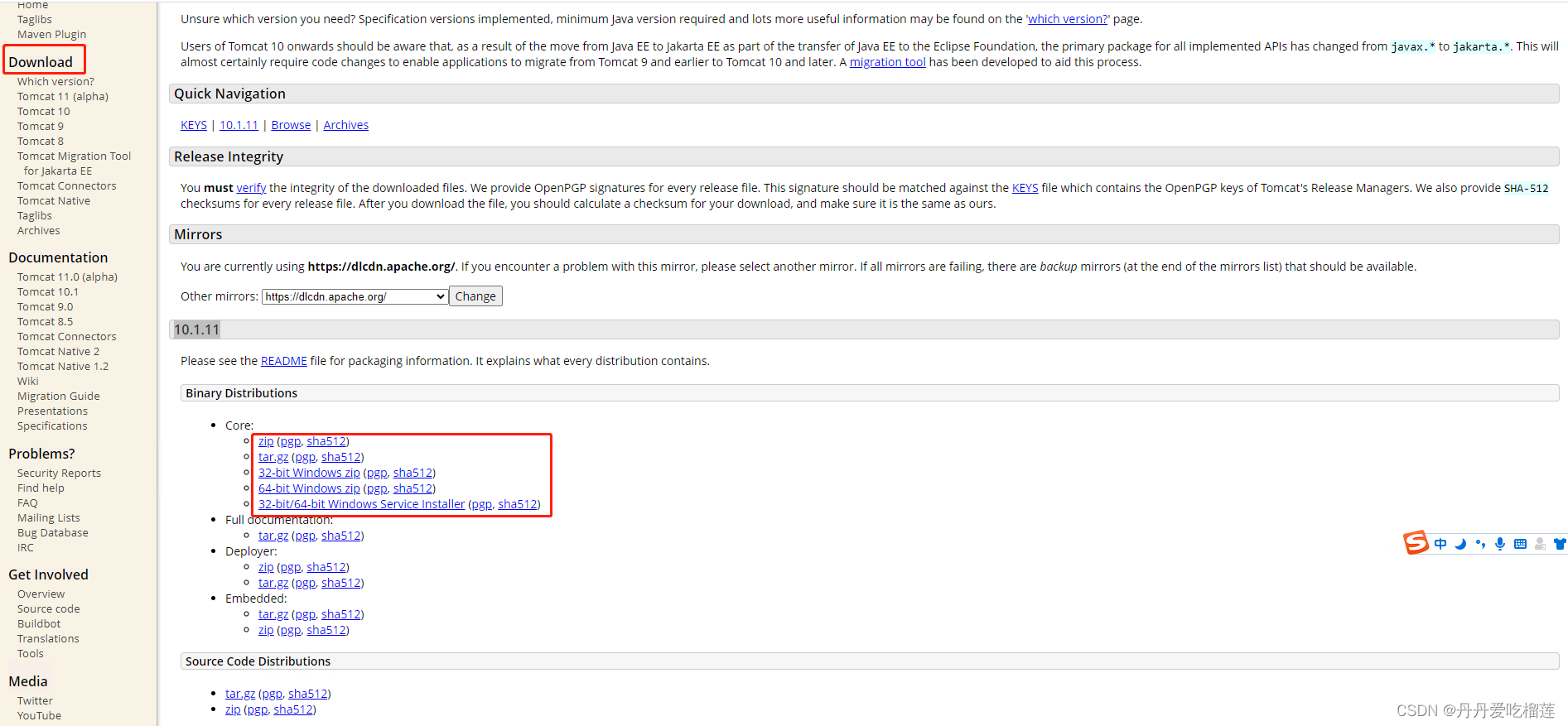
Task: Download the Core zip distribution
Action: click(266, 441)
